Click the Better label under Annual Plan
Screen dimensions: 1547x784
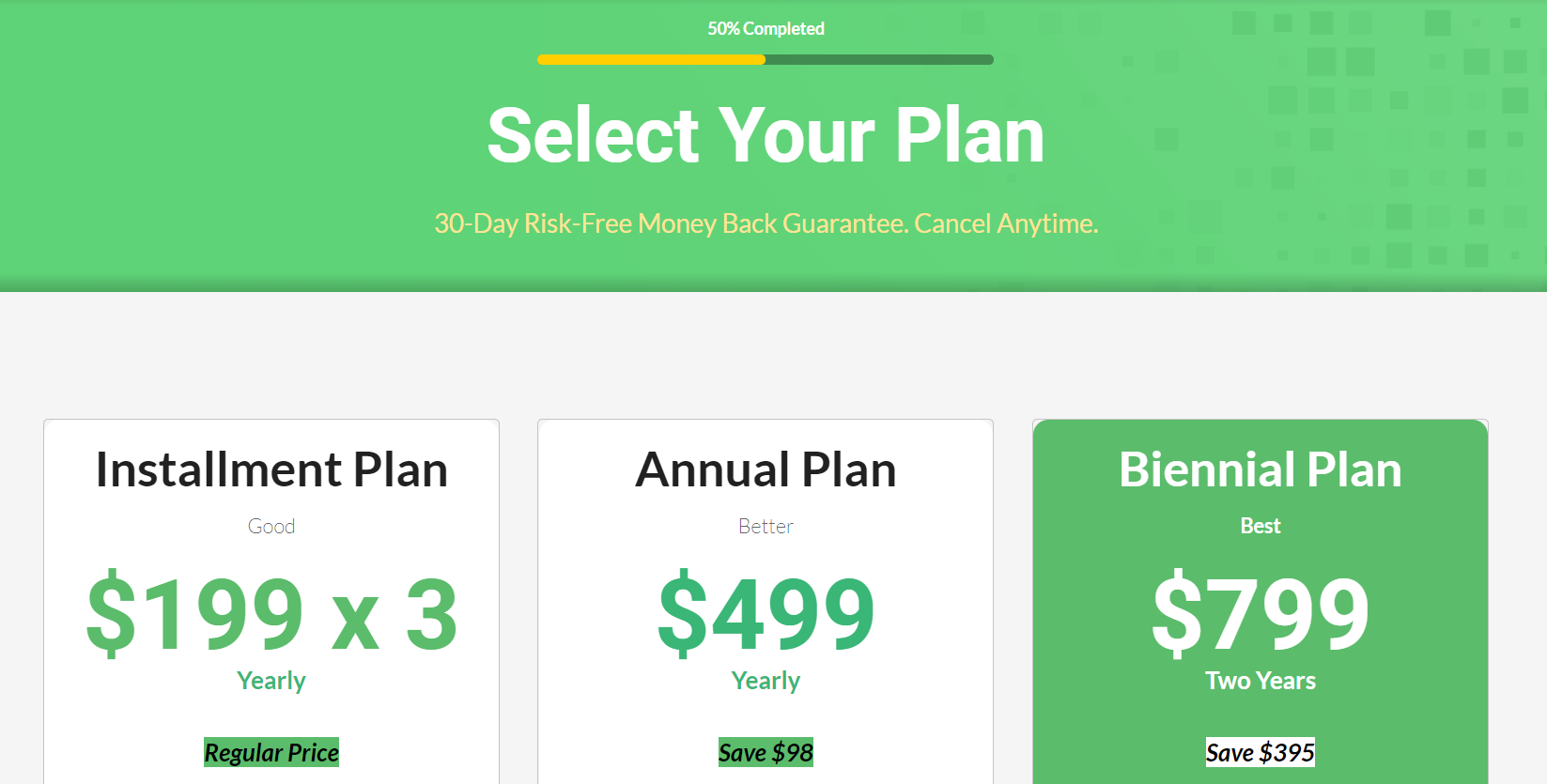click(766, 526)
